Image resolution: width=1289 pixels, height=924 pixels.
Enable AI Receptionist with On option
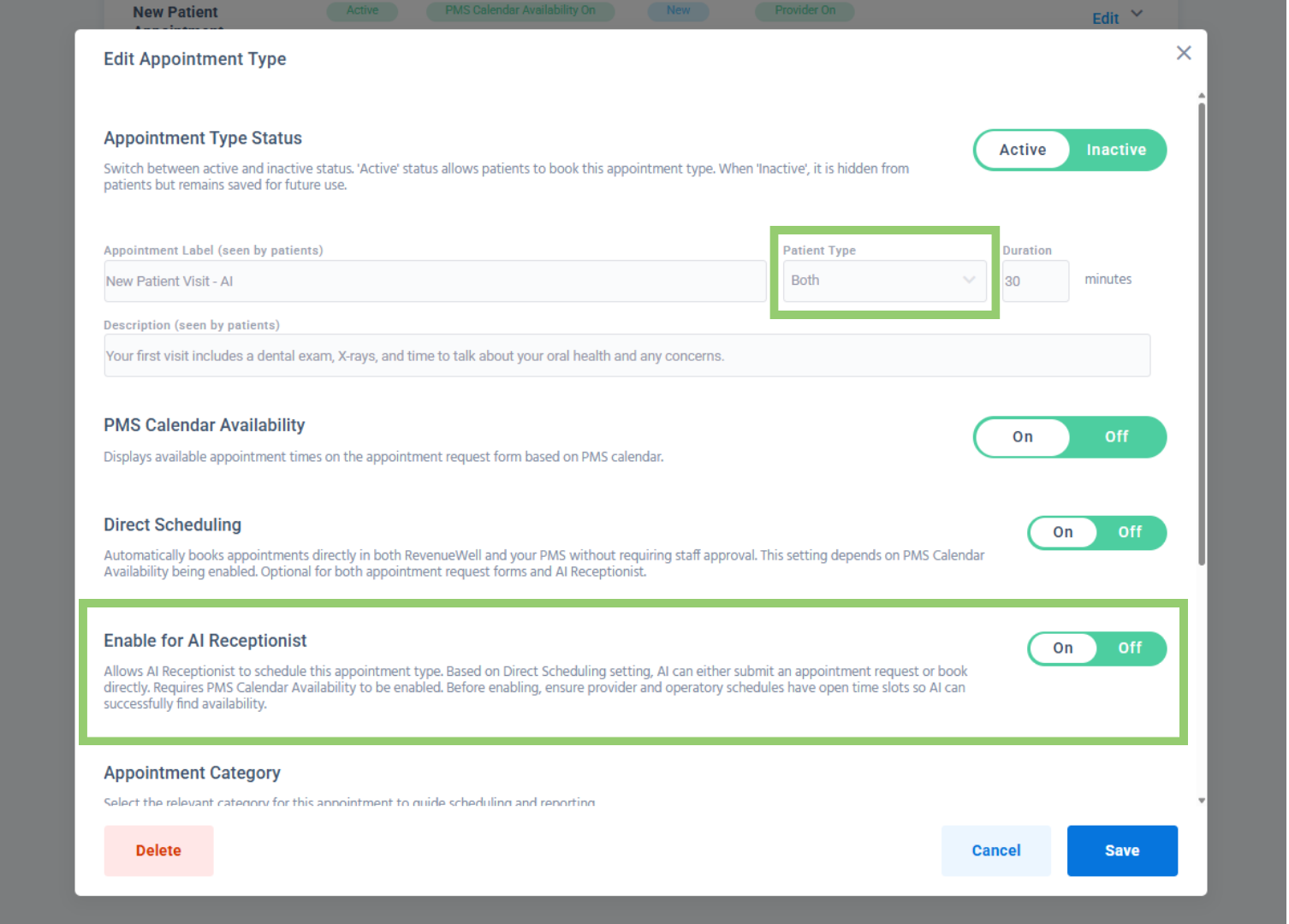click(x=1062, y=648)
